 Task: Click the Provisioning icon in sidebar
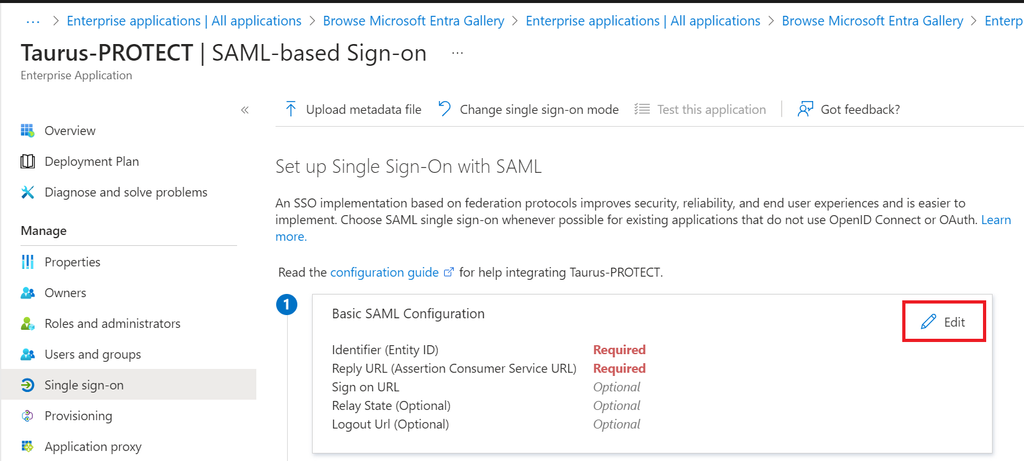pyautogui.click(x=28, y=416)
